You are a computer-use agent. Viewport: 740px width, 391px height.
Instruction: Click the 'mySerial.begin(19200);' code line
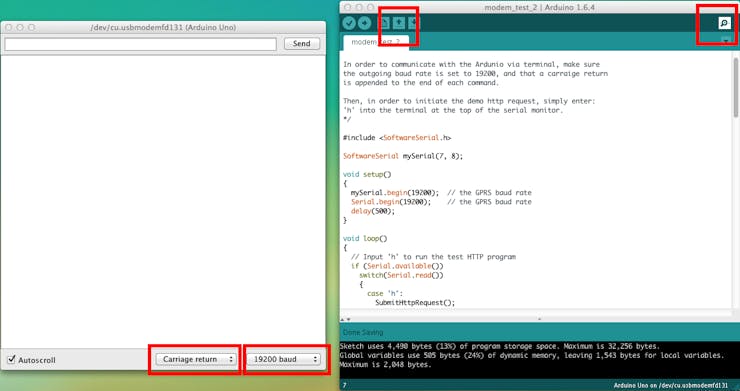pyautogui.click(x=395, y=193)
